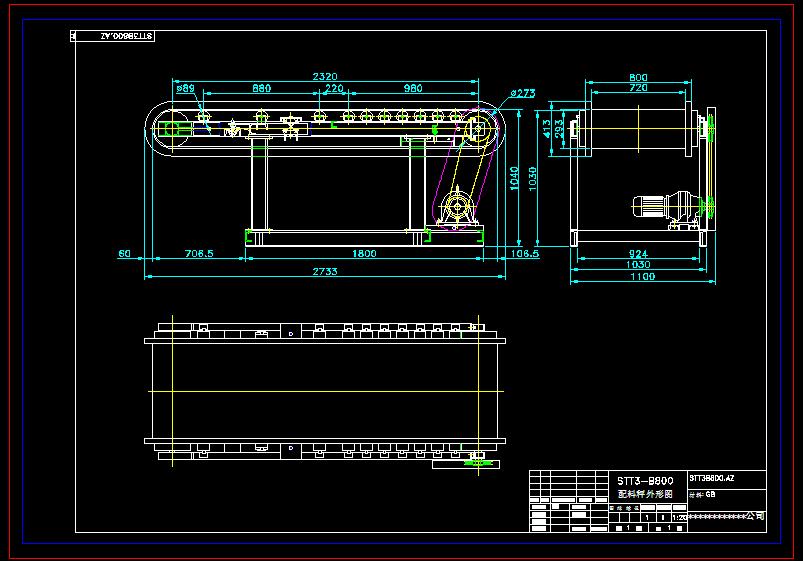Click the 706.5 dimension text
Image resolution: width=803 pixels, height=561 pixels.
click(199, 254)
